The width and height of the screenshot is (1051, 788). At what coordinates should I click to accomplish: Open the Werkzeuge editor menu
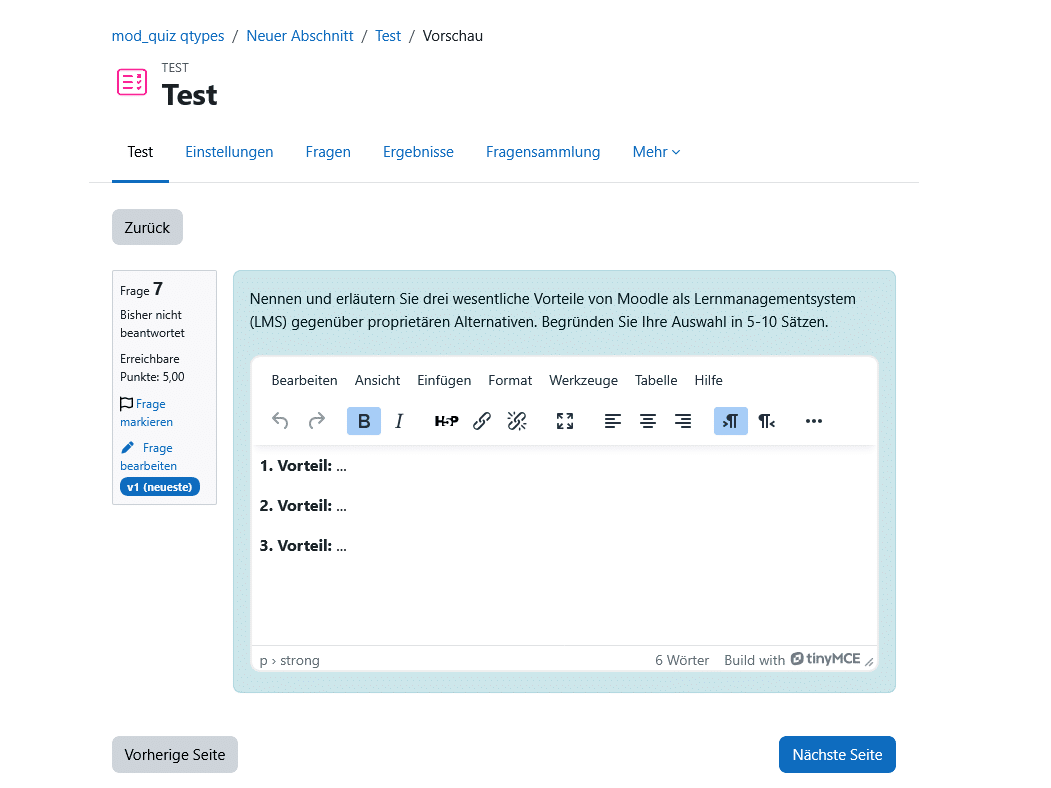[583, 381]
